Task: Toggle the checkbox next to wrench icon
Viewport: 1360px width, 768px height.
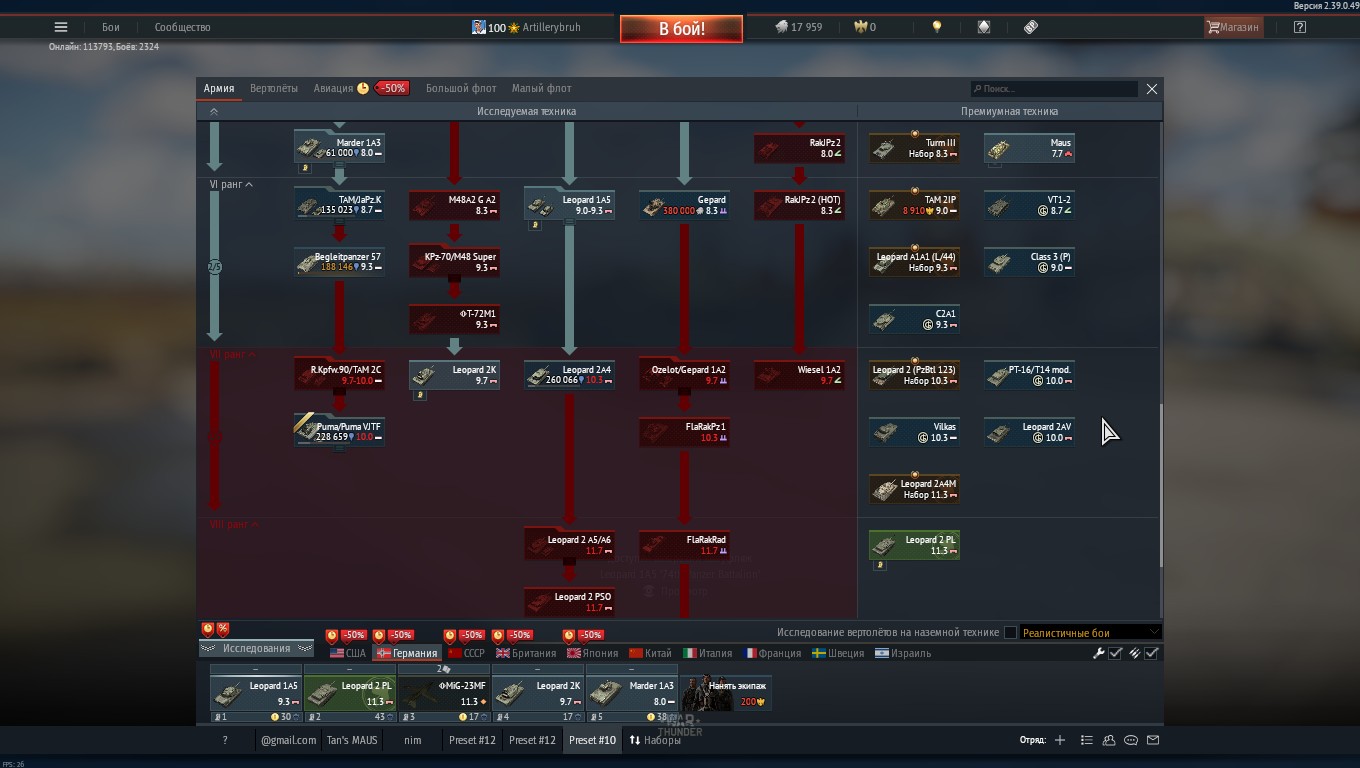Action: [1115, 653]
